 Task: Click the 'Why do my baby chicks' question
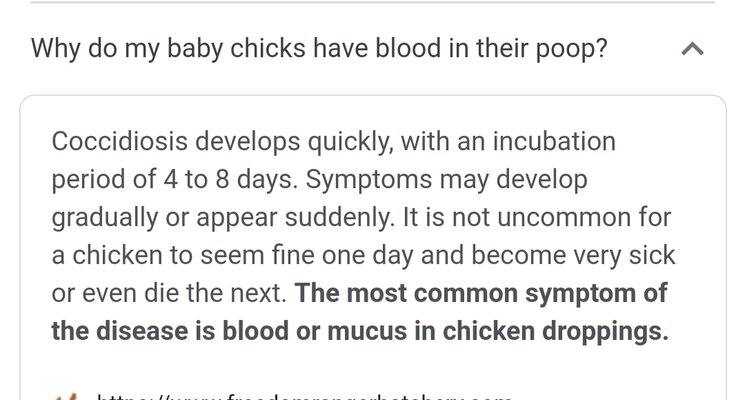click(x=319, y=49)
